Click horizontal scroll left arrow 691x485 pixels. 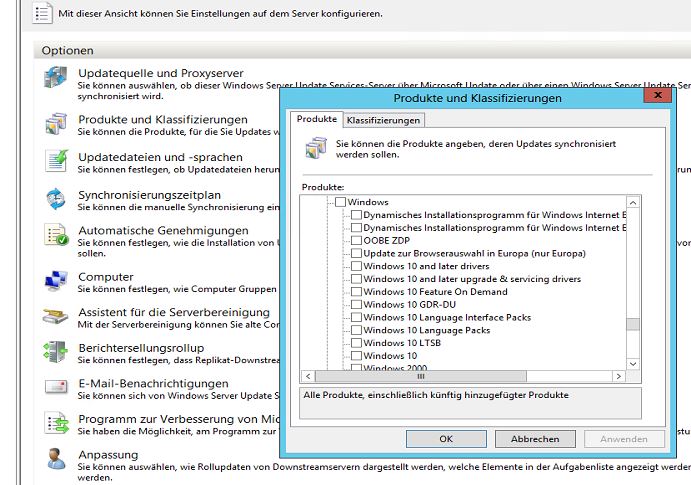tap(308, 376)
